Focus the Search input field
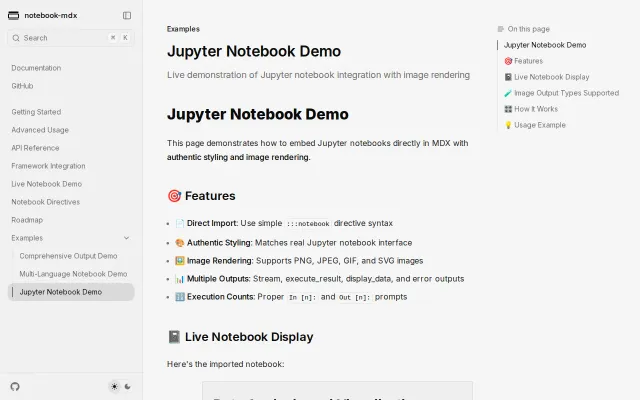This screenshot has height=400, width=640. [71, 38]
